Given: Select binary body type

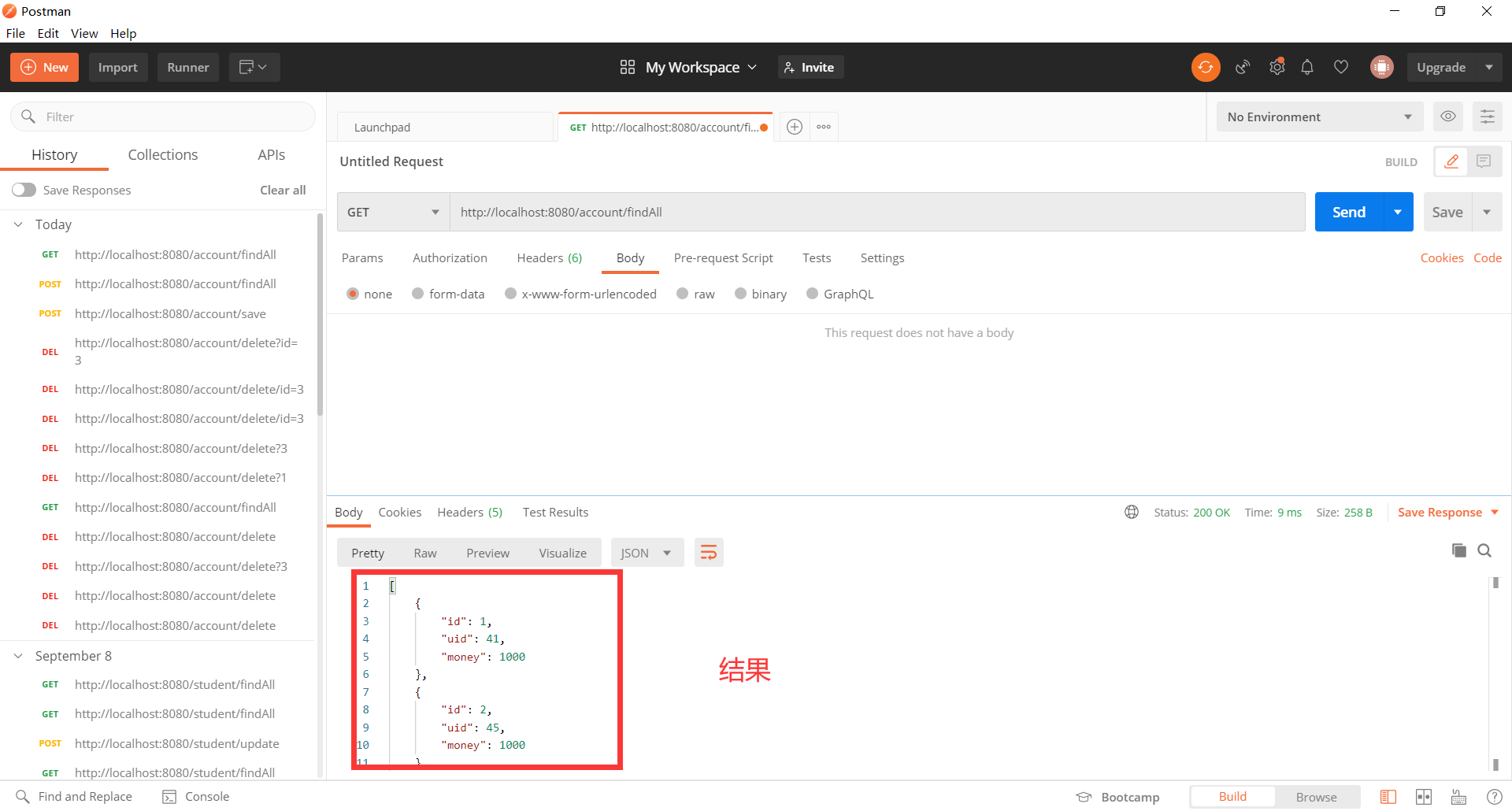Looking at the screenshot, I should click(740, 294).
